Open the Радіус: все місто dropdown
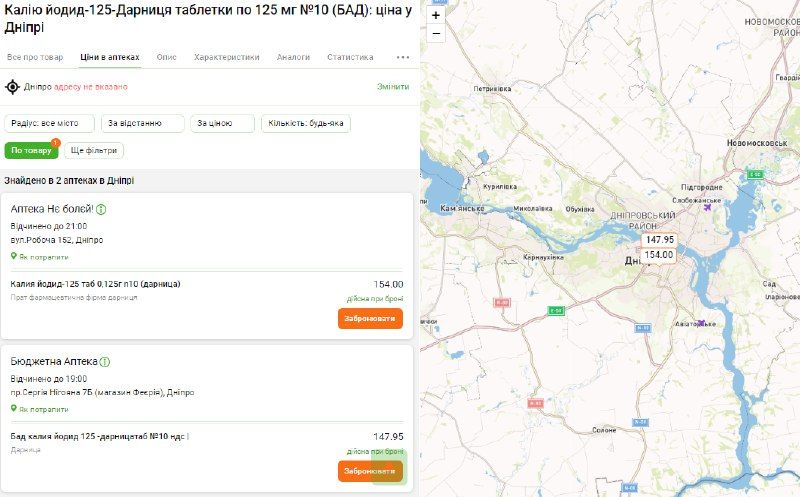 [50, 123]
